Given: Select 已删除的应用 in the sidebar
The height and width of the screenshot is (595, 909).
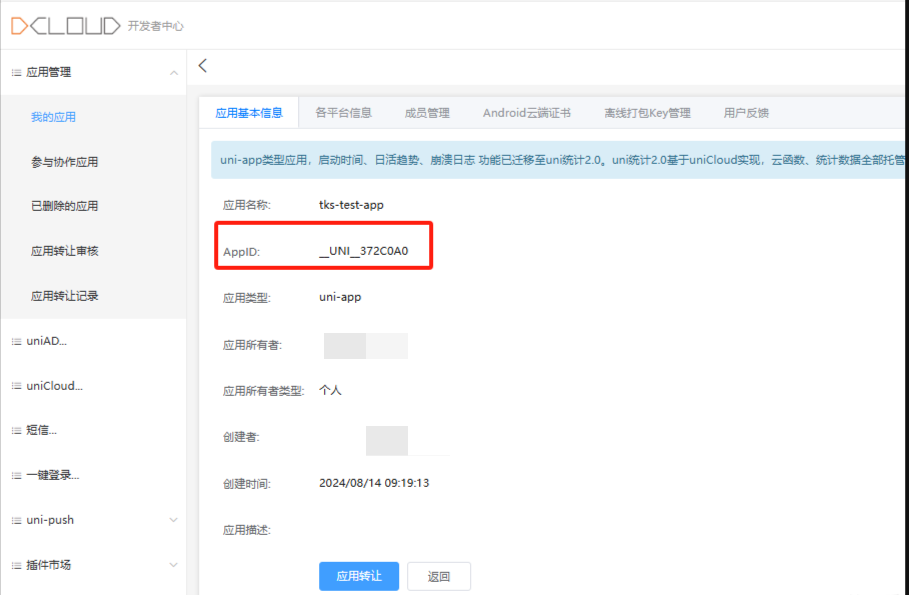Looking at the screenshot, I should click(64, 206).
